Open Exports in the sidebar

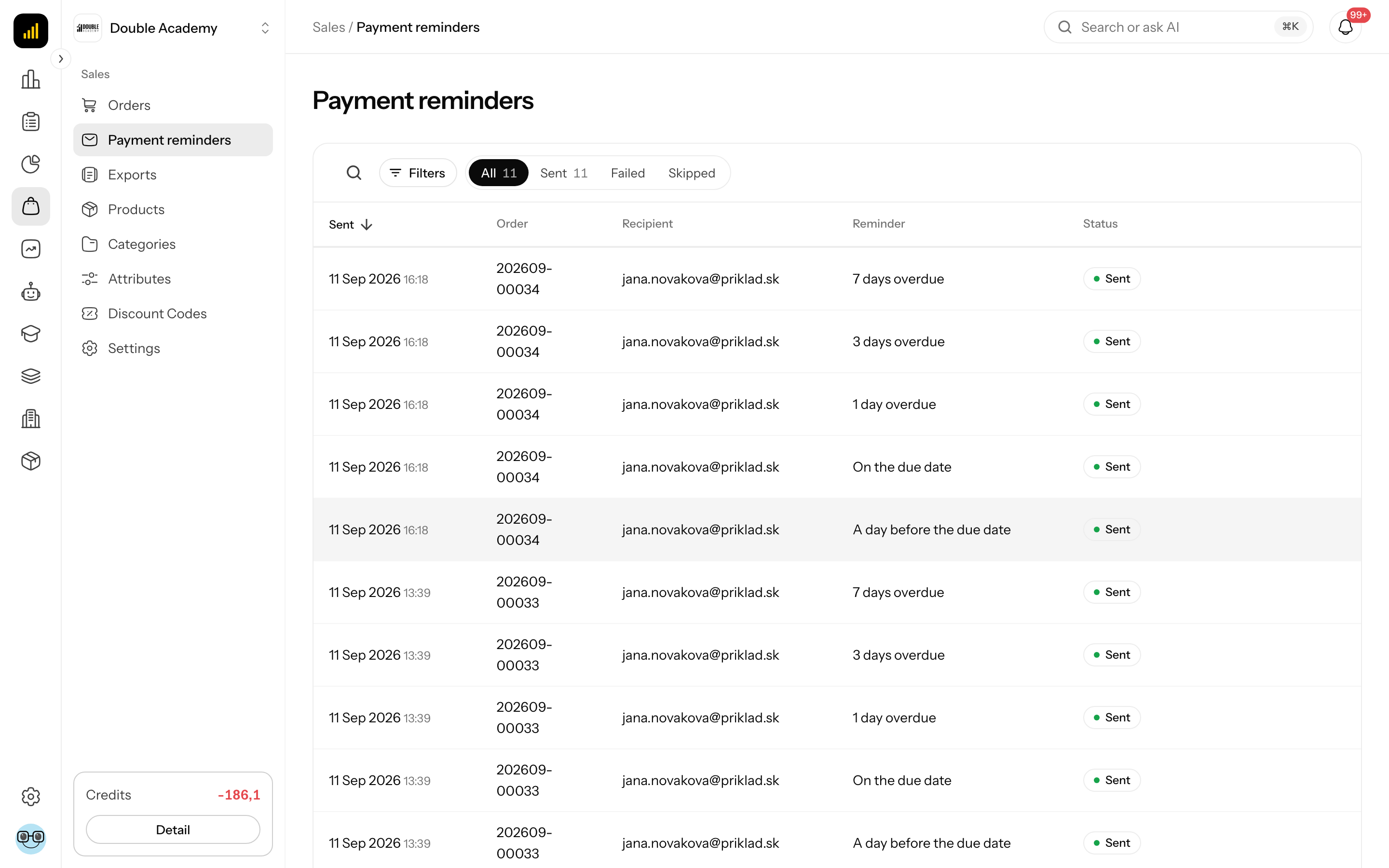[x=173, y=175]
